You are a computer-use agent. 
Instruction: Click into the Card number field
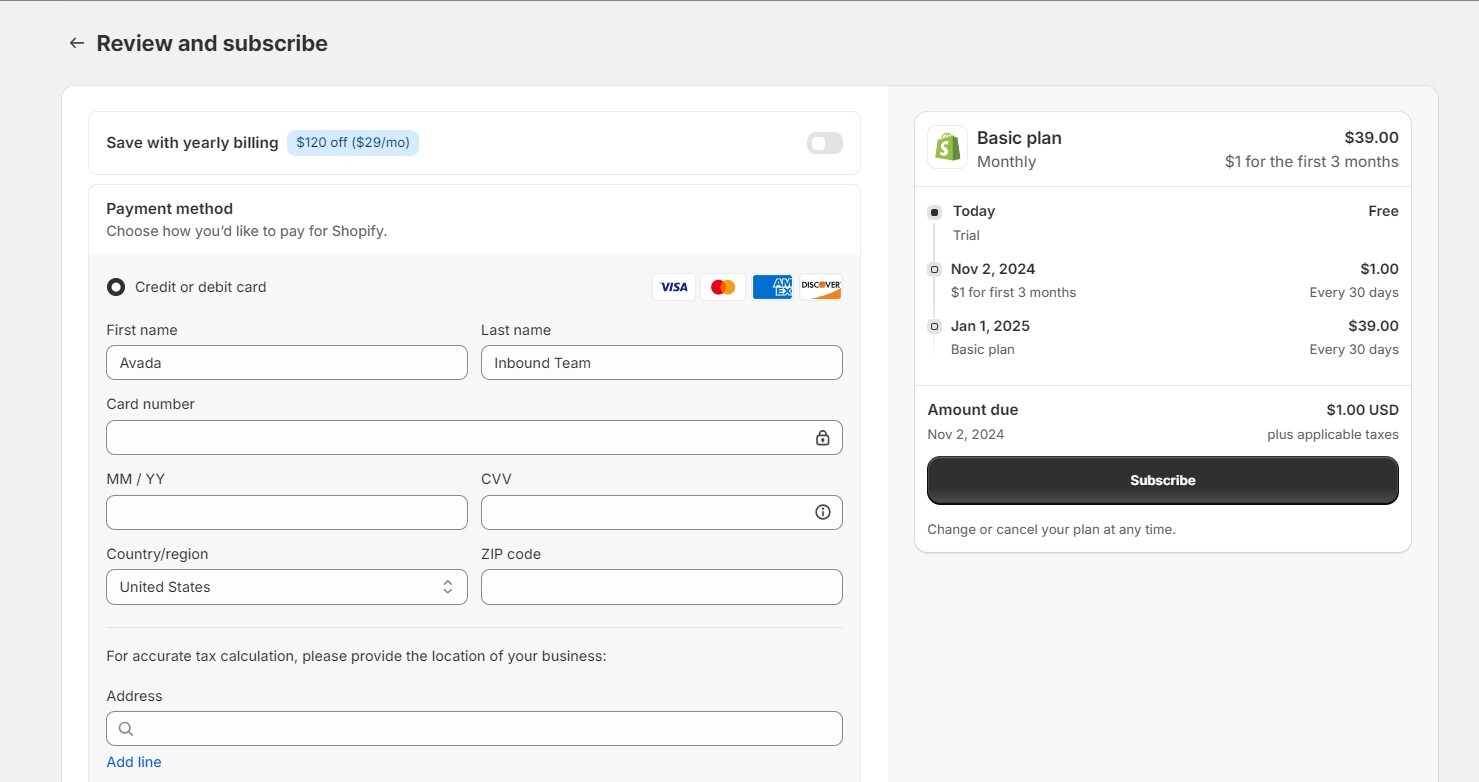pyautogui.click(x=474, y=437)
